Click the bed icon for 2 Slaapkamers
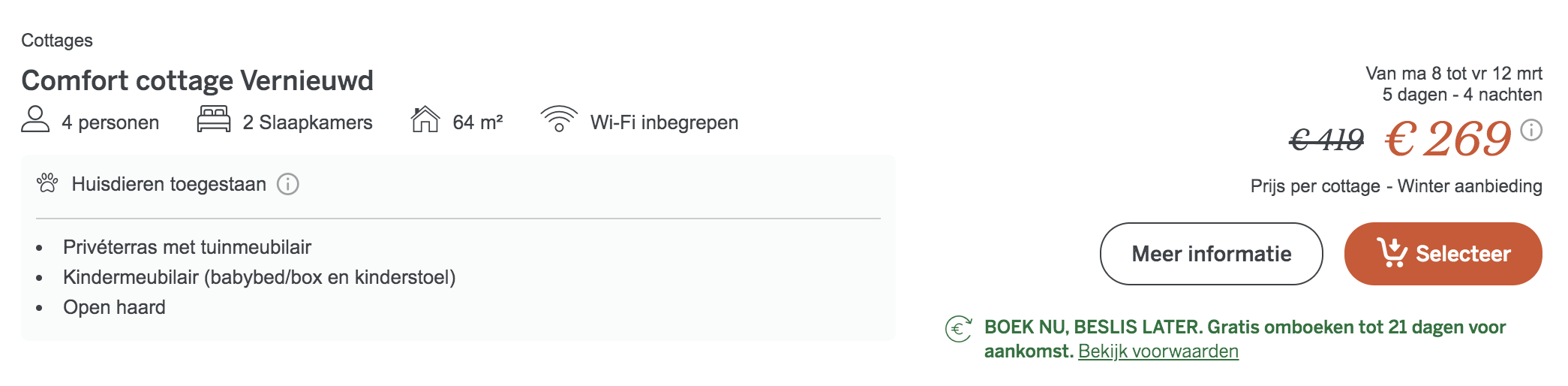This screenshot has height=386, width=1568. point(214,119)
